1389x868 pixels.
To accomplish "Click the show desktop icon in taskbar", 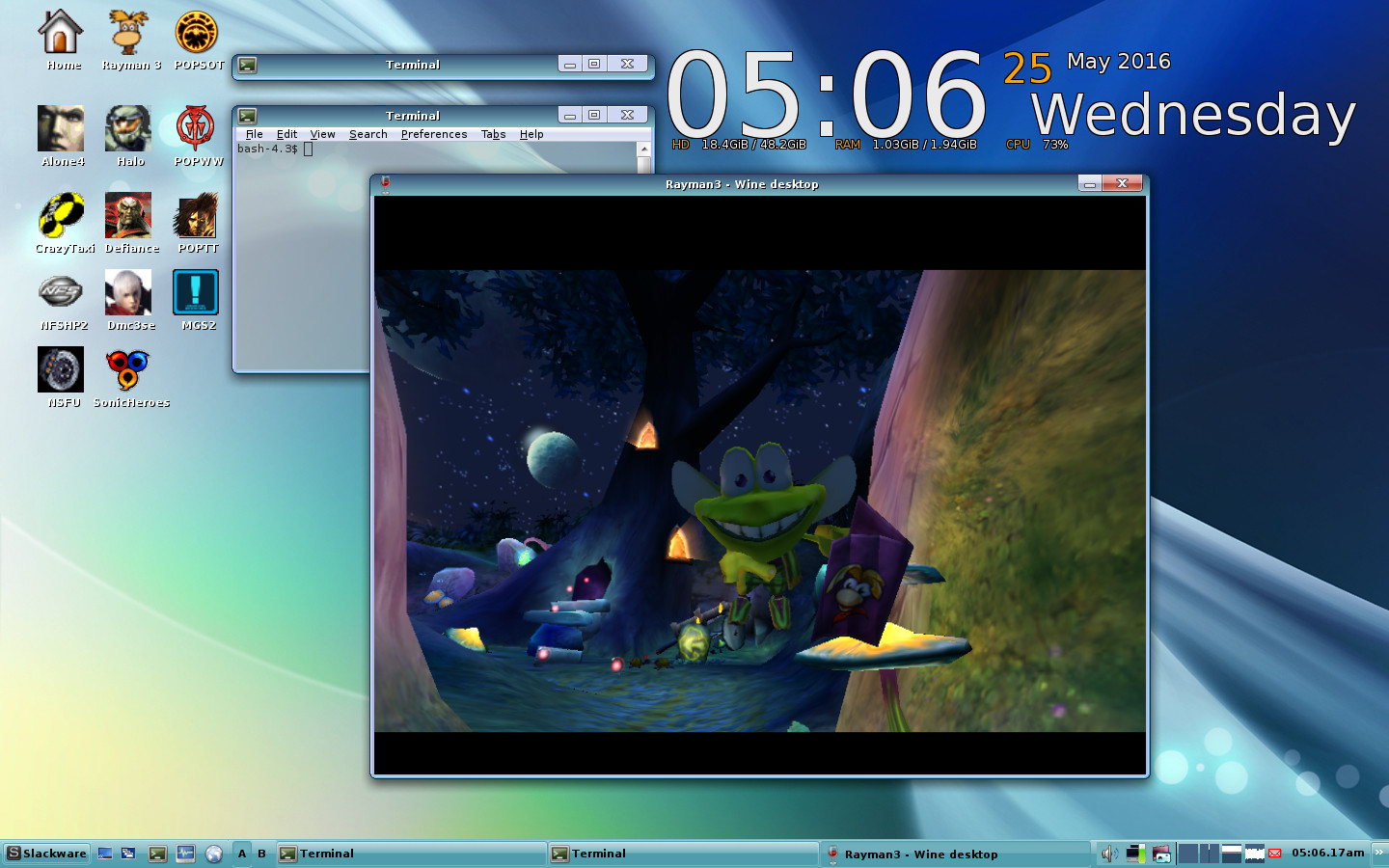I will pos(105,854).
